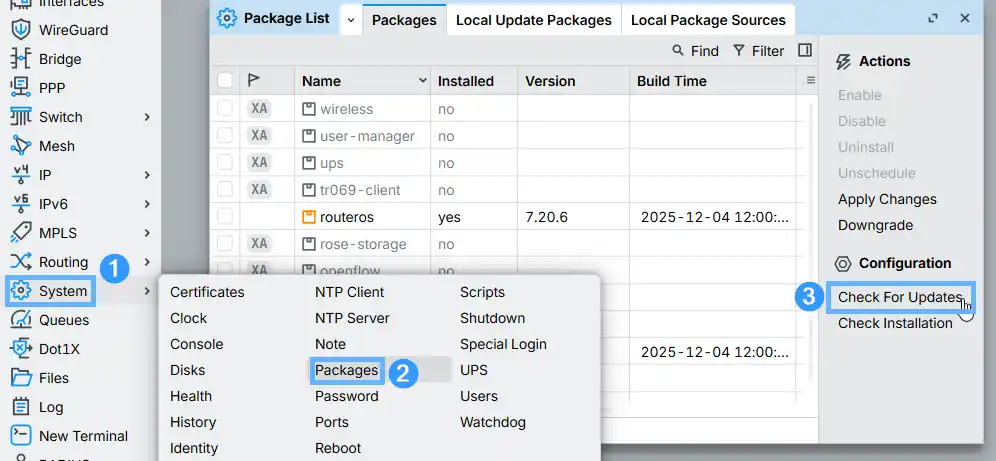Tick the select-all checkbox in header
This screenshot has width=996, height=461.
point(225,81)
